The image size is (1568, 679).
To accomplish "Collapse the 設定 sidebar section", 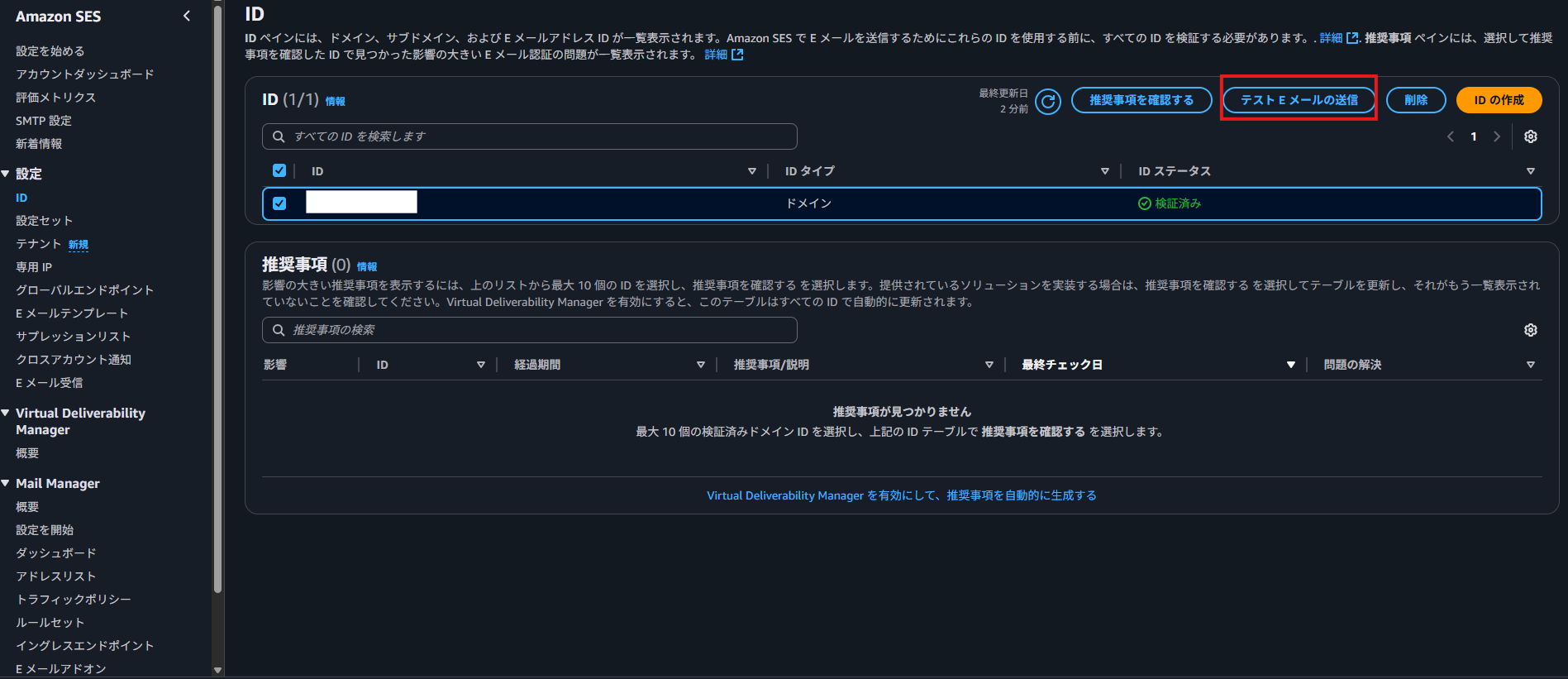I will [x=6, y=174].
